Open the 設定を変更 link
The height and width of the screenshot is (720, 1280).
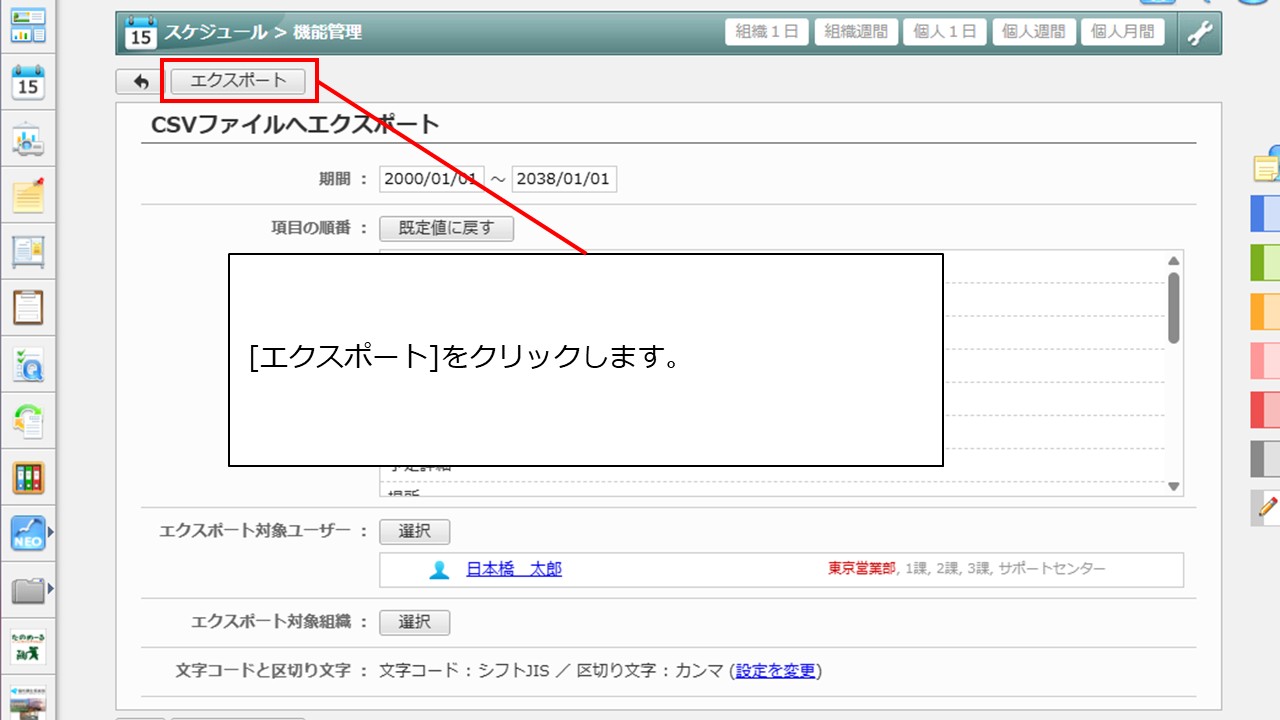point(776,671)
